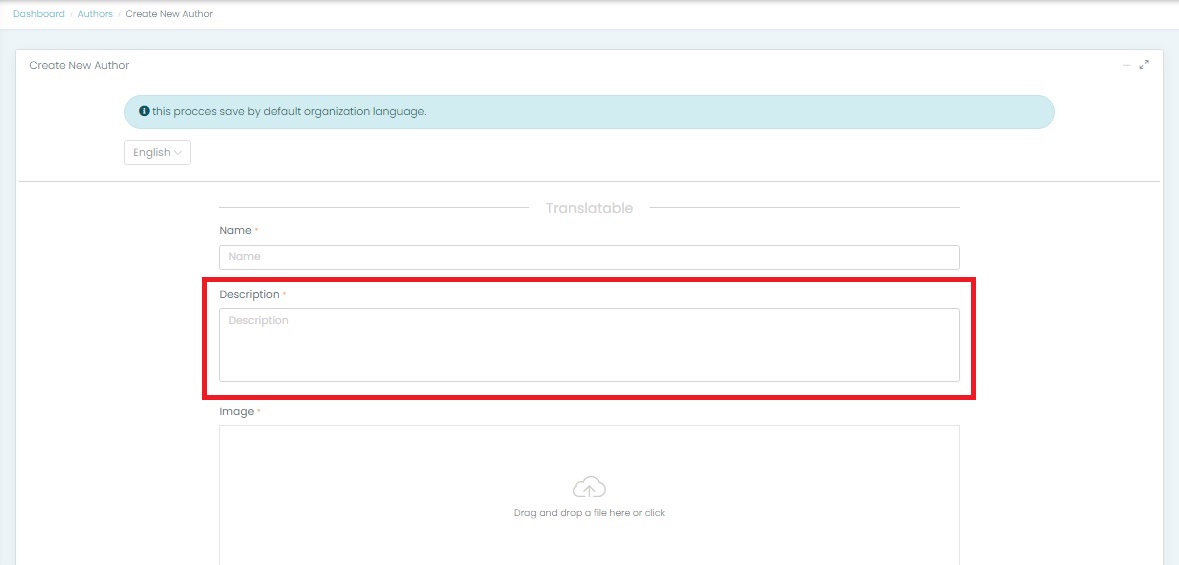Viewport: 1179px width, 565px height.
Task: Click the Image field label
Action: (x=236, y=412)
